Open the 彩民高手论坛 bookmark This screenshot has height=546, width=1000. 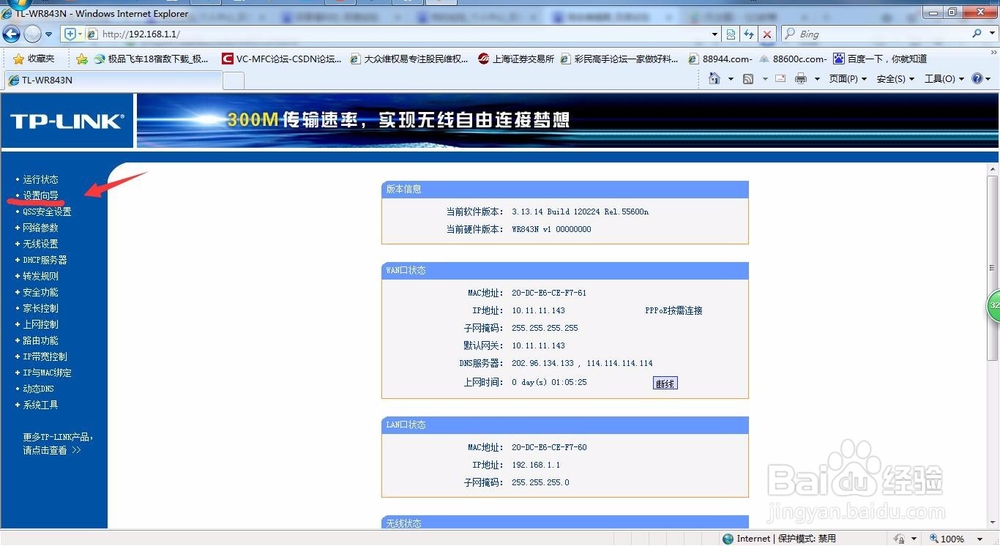coord(619,59)
